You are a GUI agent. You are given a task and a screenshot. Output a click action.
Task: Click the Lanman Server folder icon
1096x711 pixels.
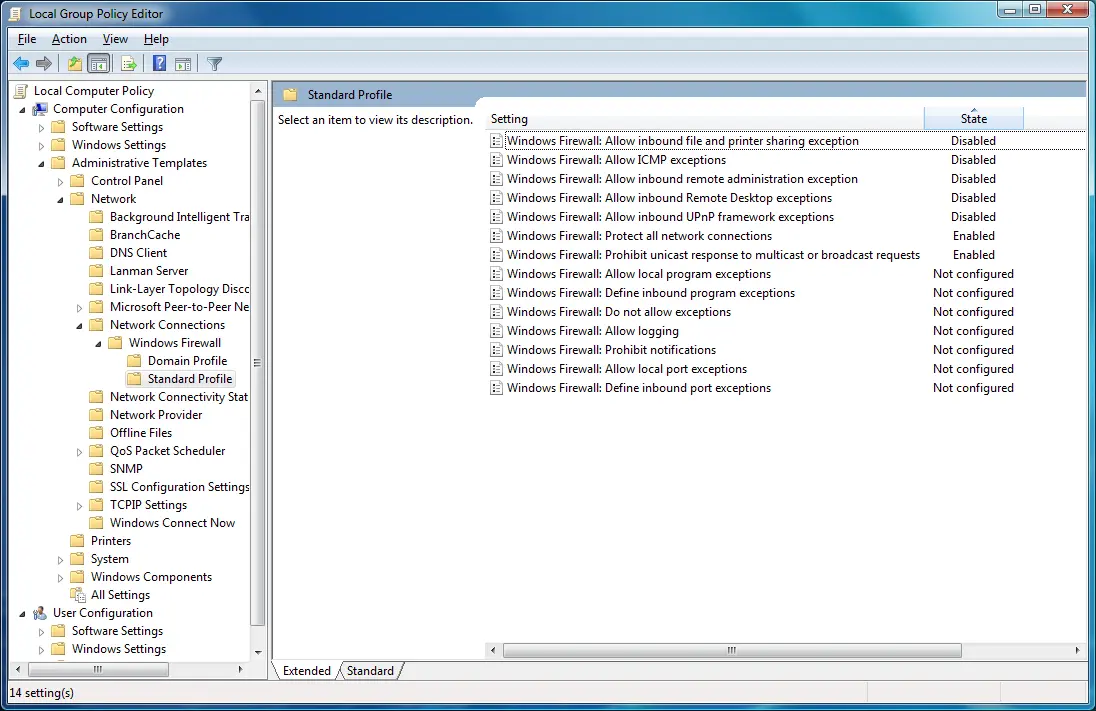point(96,271)
